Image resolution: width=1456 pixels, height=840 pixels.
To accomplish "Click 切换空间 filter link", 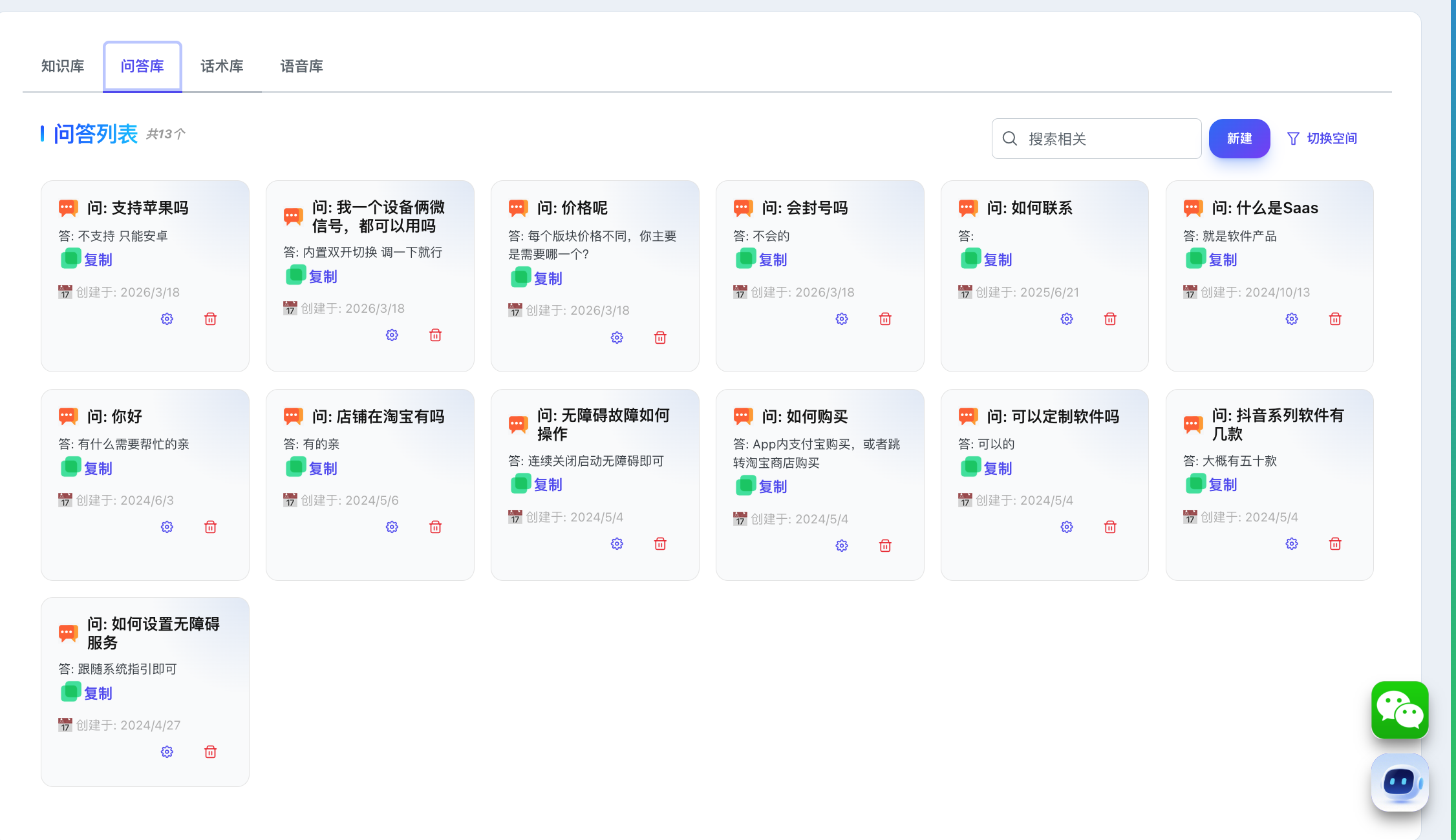I will point(1322,138).
